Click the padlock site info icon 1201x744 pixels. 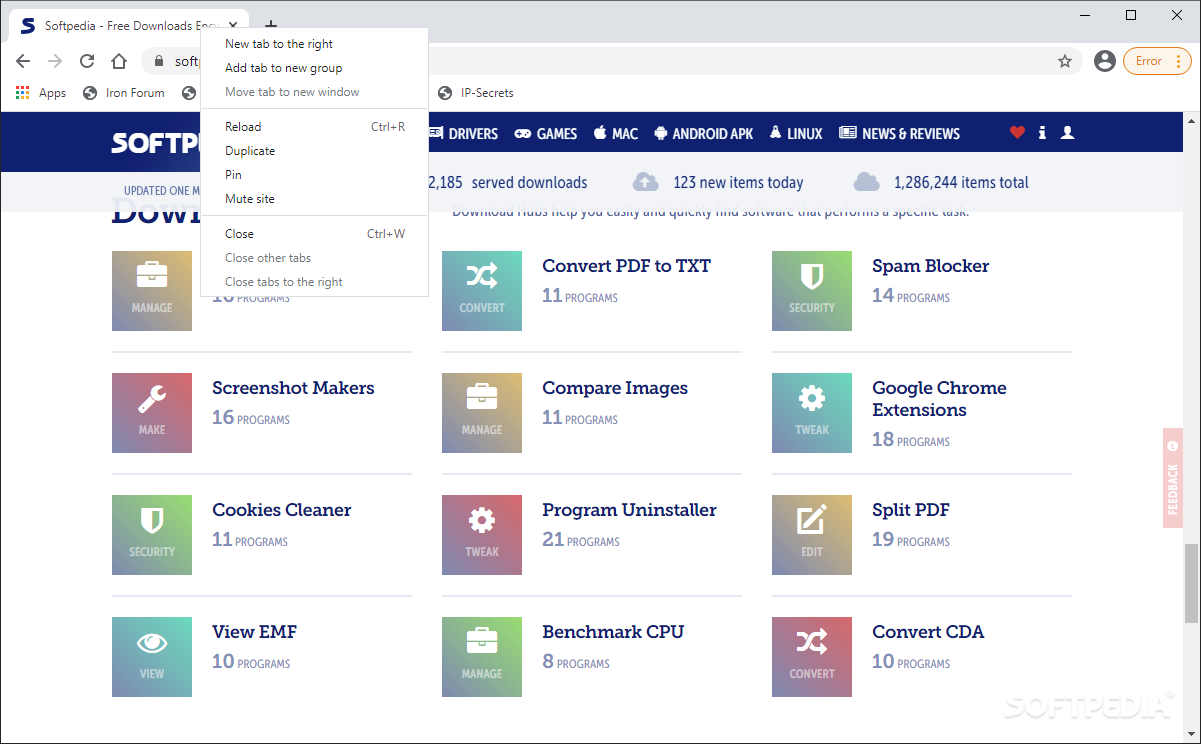coord(159,61)
